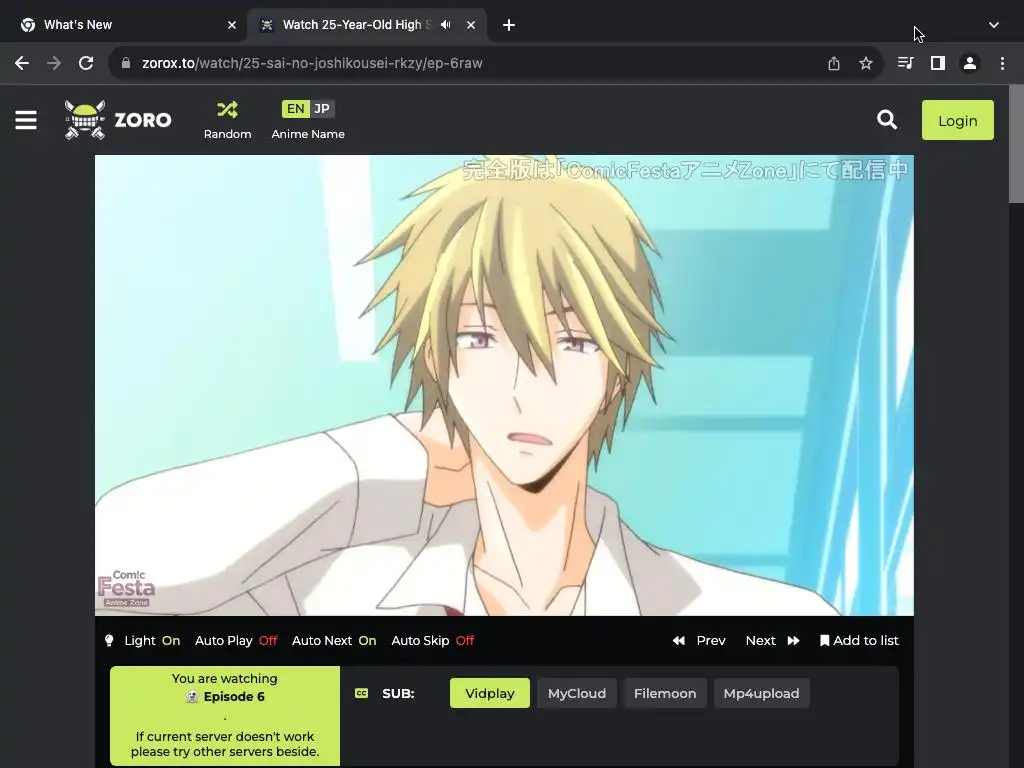Select the Vidplay server
The width and height of the screenshot is (1024, 768).
490,694
